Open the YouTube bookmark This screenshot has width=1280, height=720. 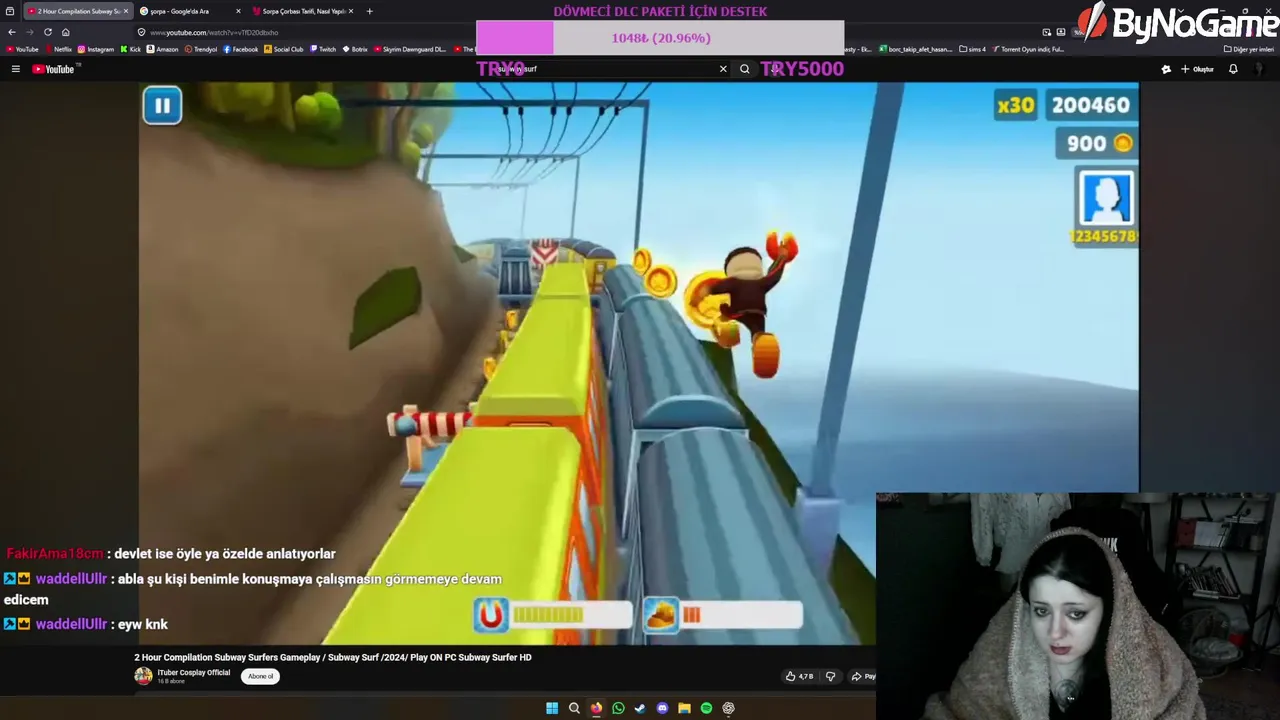click(x=22, y=49)
